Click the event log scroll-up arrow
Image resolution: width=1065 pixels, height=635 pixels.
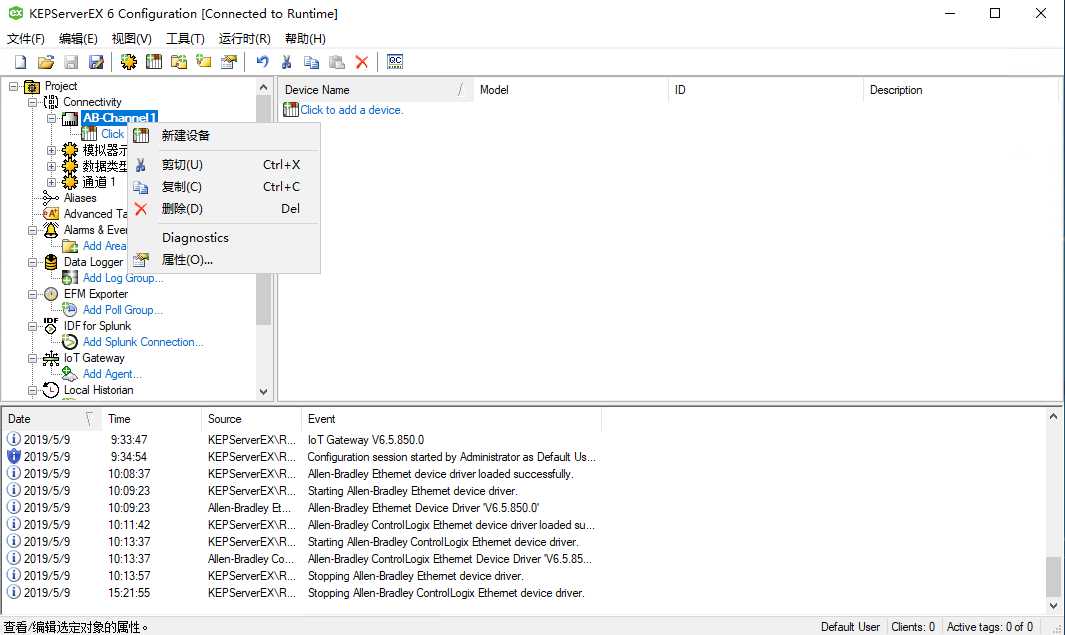coord(1053,416)
